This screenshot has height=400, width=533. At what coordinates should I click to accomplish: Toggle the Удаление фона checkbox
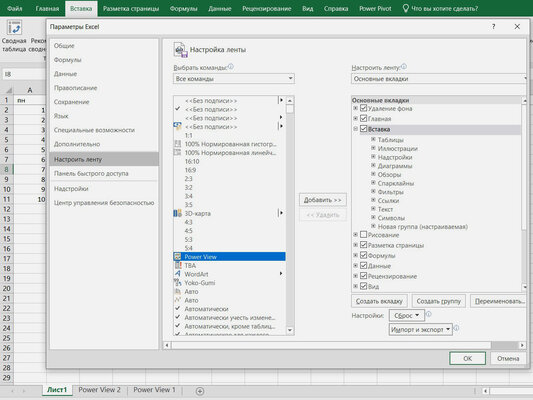click(x=363, y=108)
